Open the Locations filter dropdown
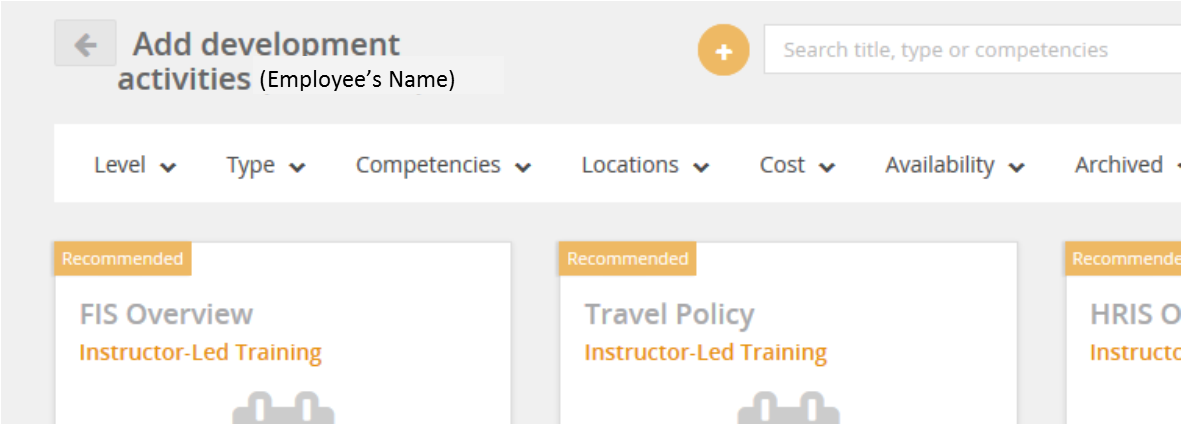This screenshot has height=425, width=1182. 645,165
